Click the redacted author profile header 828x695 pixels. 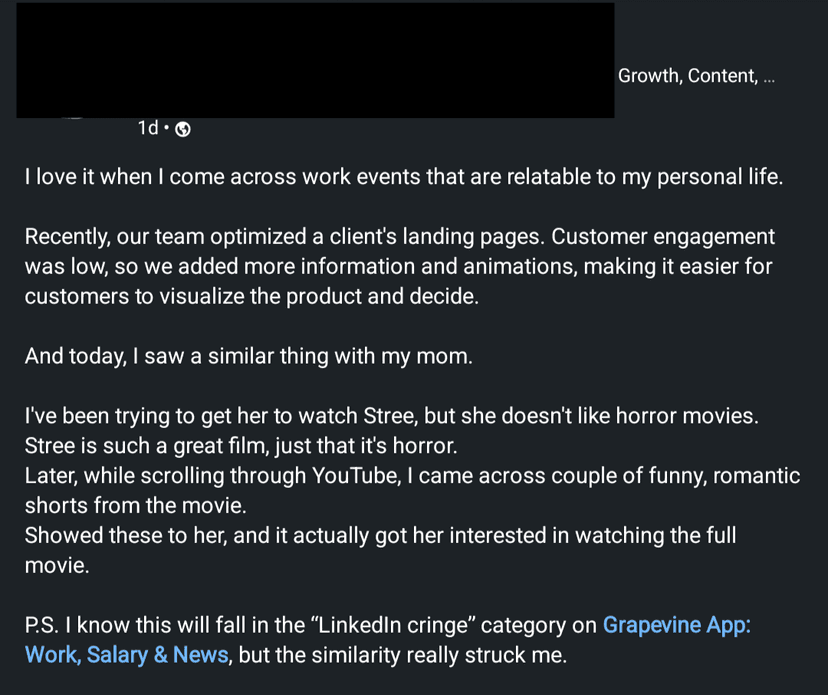(315, 60)
